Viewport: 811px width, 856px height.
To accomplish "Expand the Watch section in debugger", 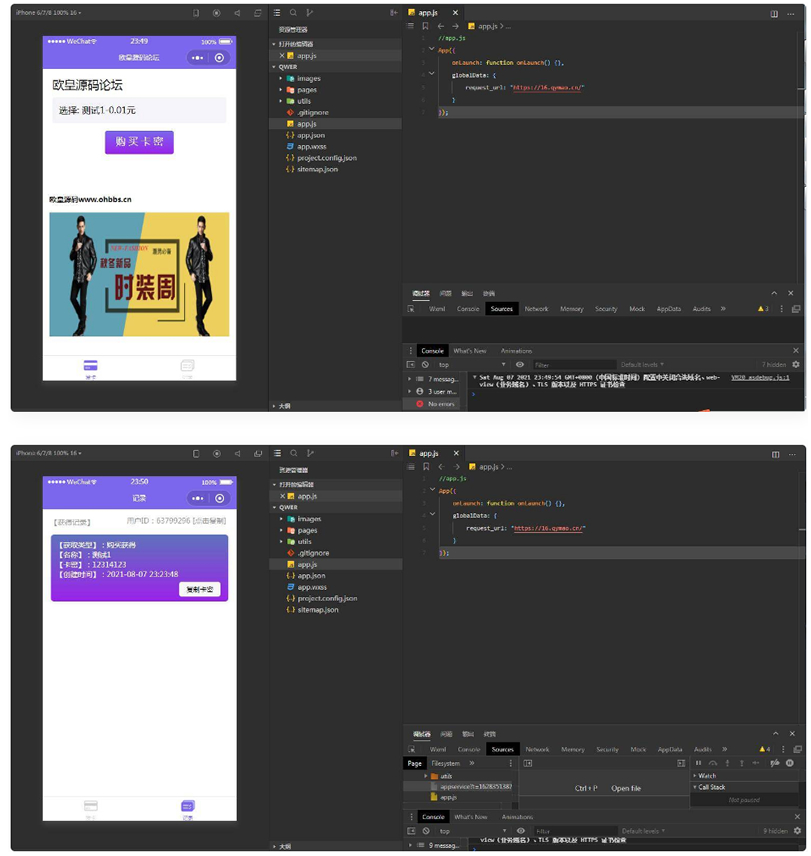I will [x=707, y=776].
